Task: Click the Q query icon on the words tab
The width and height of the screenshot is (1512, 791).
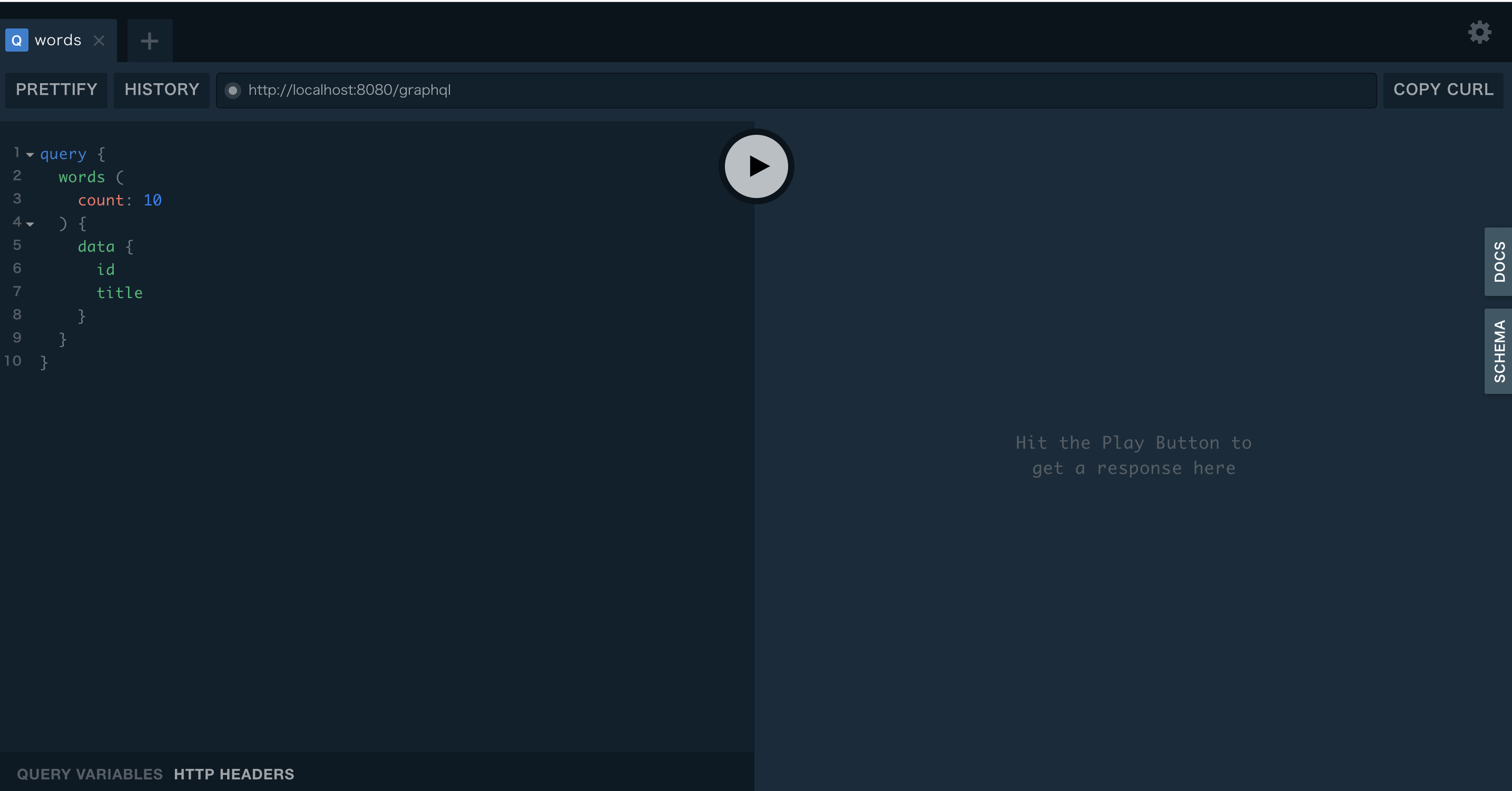Action: (x=16, y=40)
